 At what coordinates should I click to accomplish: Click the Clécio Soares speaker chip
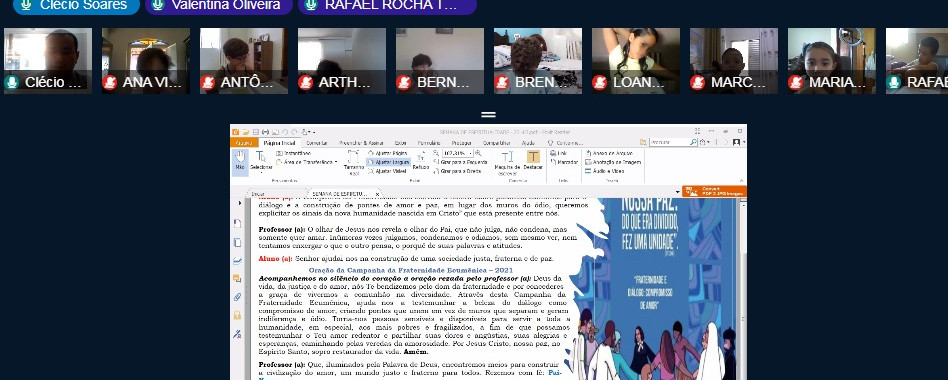point(76,5)
